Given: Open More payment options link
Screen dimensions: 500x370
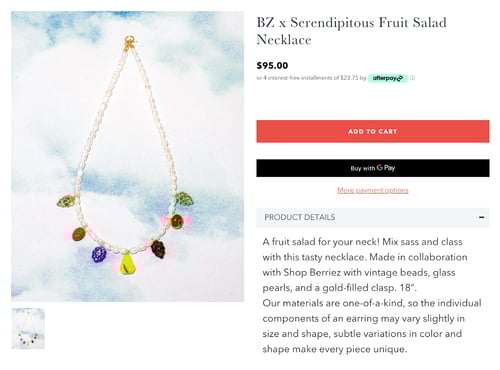Looking at the screenshot, I should [373, 190].
